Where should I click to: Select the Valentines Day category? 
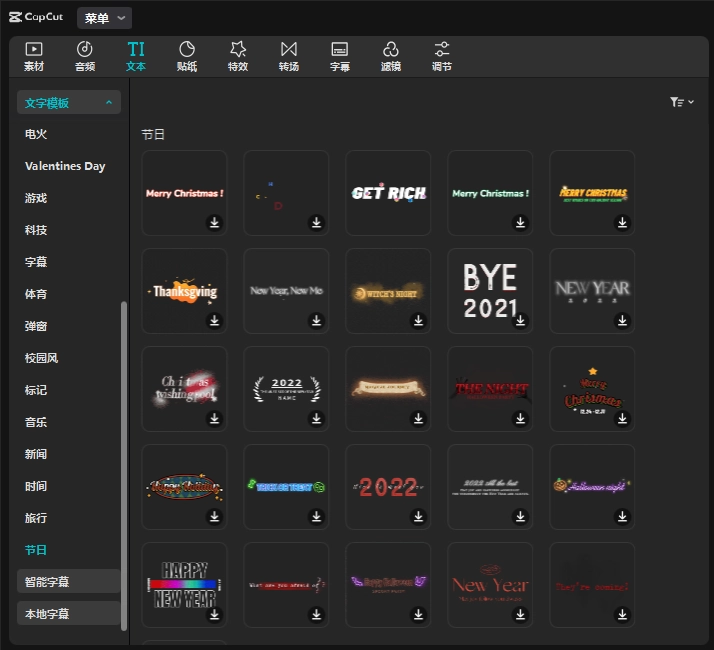tap(65, 166)
